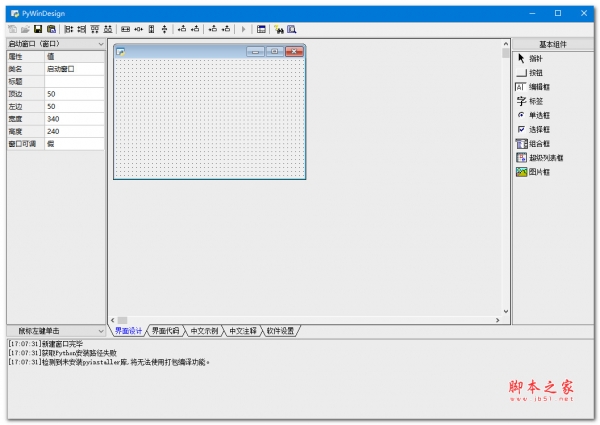The image size is (600, 425).
Task: Click the design form's red close button
Action: coord(294,52)
